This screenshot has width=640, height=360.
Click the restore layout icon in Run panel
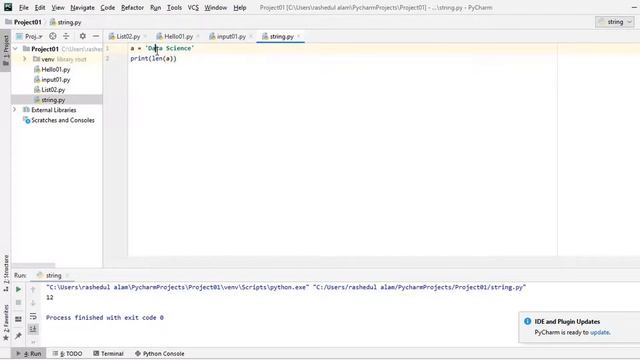click(18, 319)
